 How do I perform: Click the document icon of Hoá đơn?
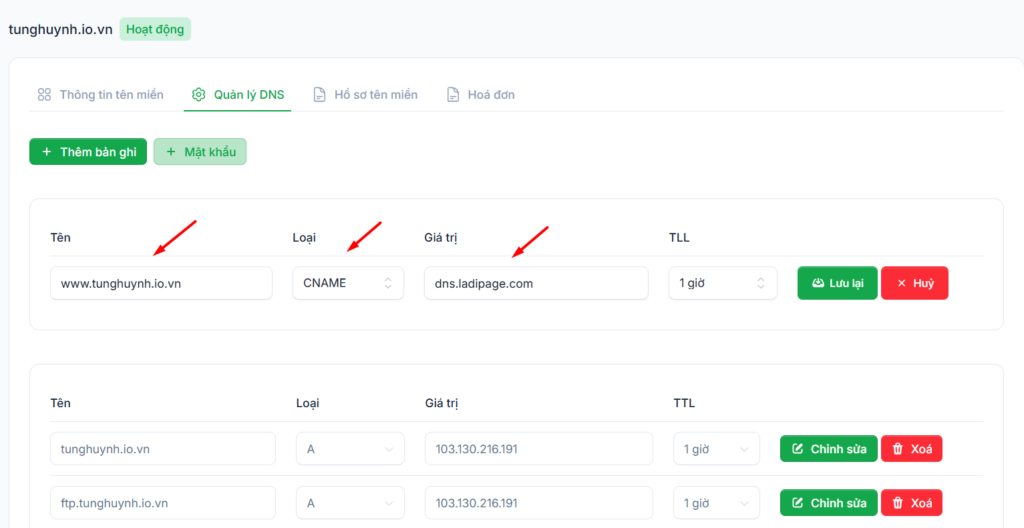pos(453,95)
